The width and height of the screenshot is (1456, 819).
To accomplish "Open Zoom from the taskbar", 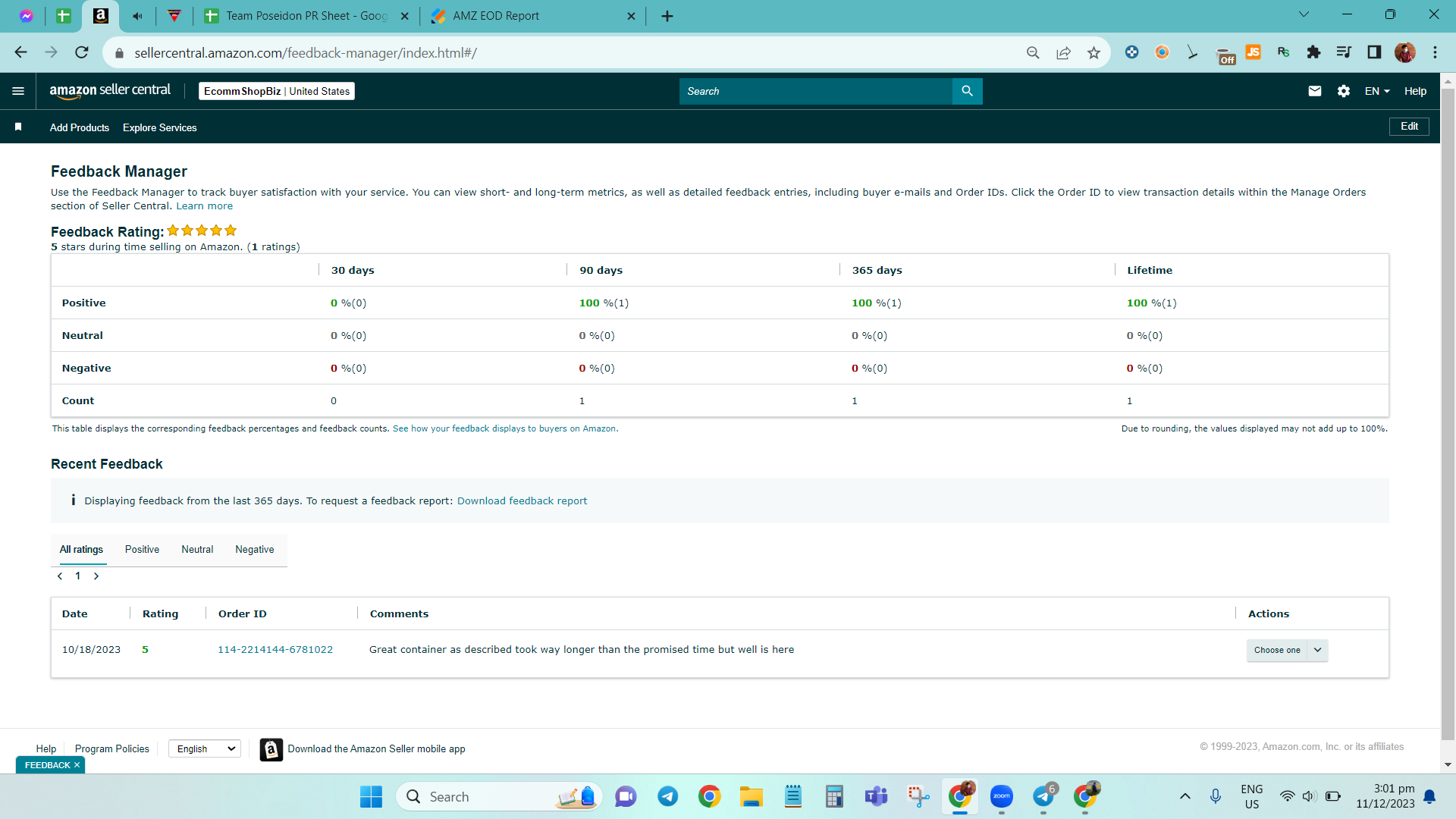I will point(1002,796).
